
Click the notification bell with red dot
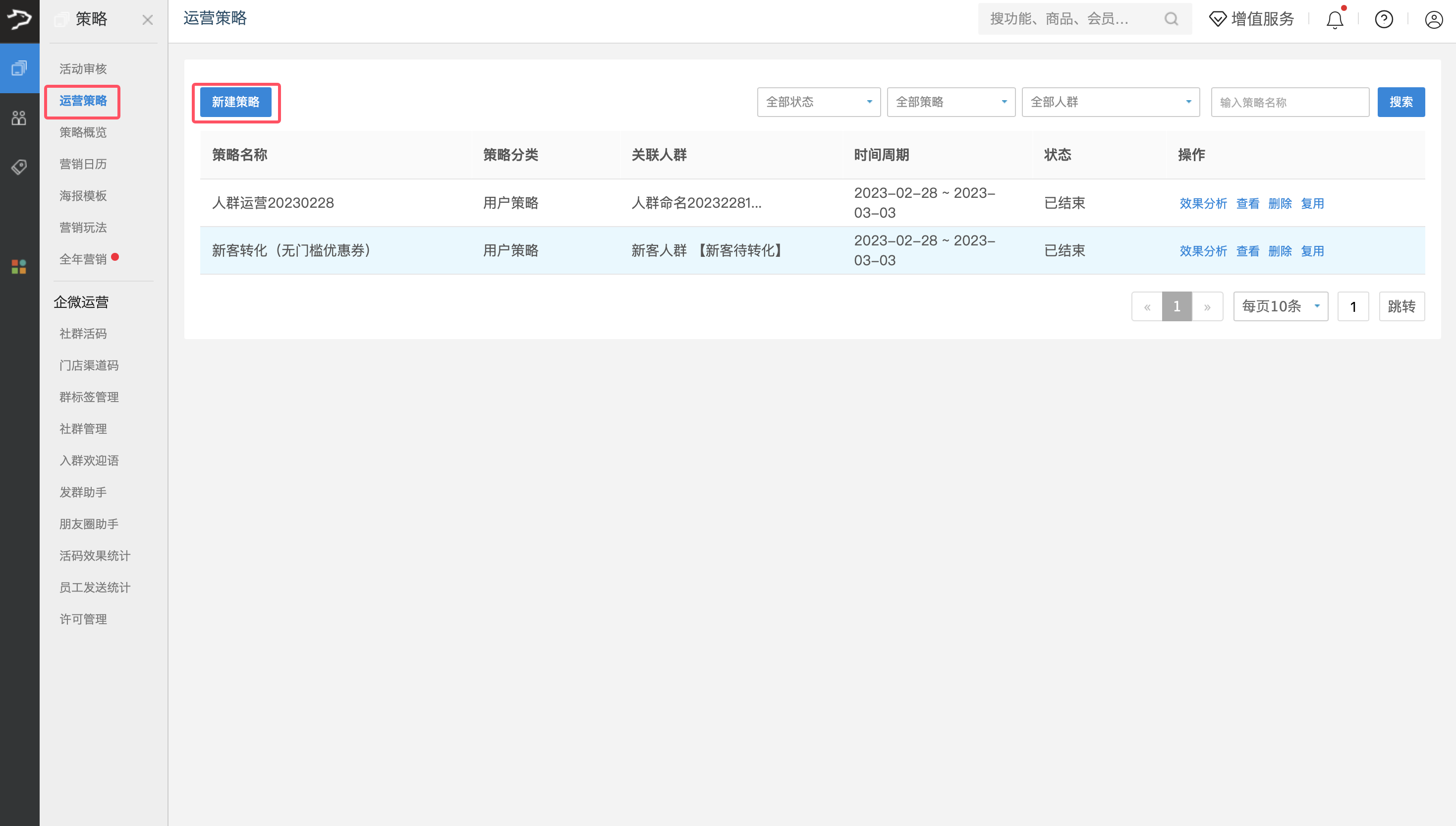click(x=1335, y=19)
